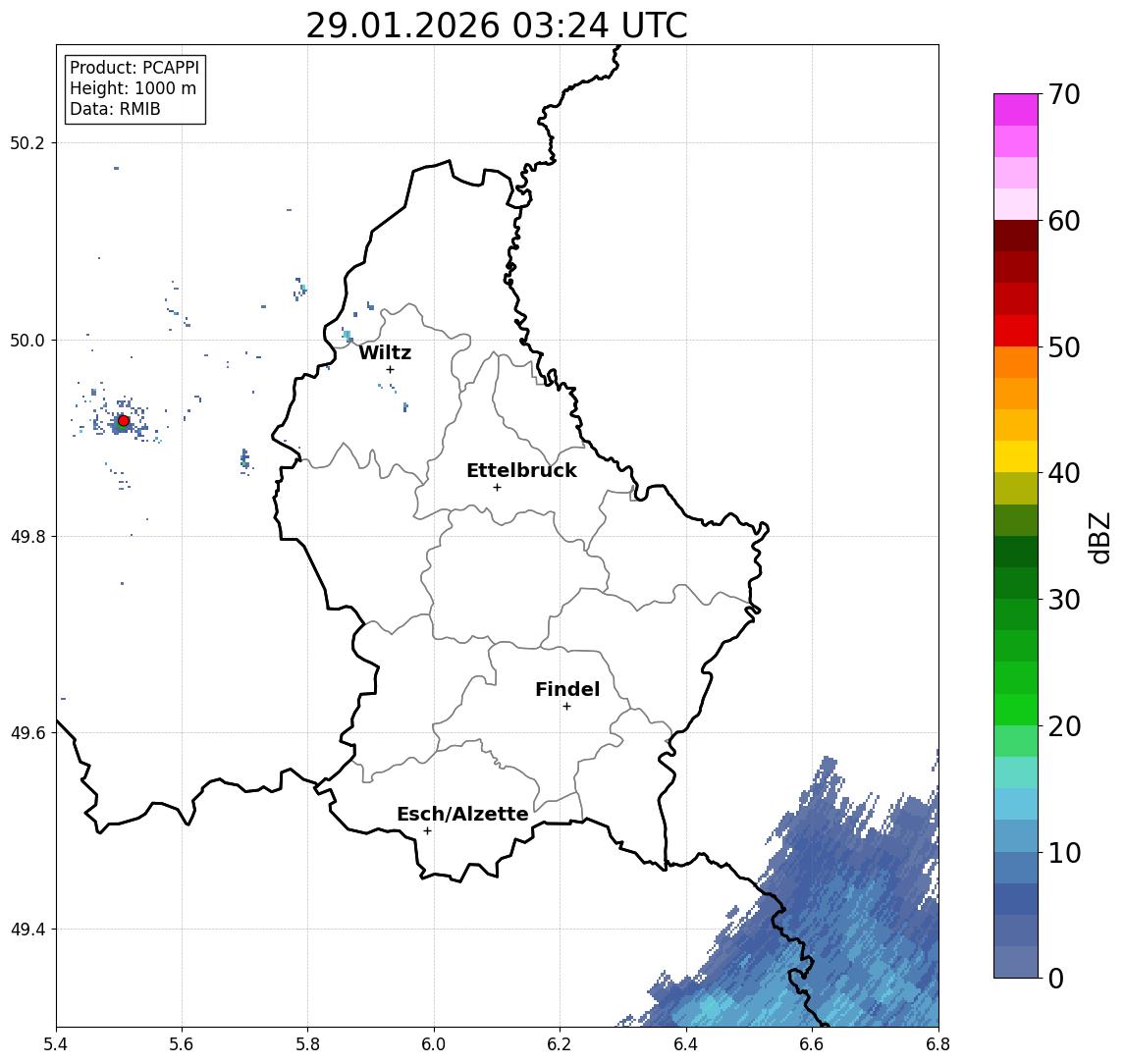Click the longitude 6.2 axis label
Viewport: 1124px width, 1064px height.
(560, 1044)
